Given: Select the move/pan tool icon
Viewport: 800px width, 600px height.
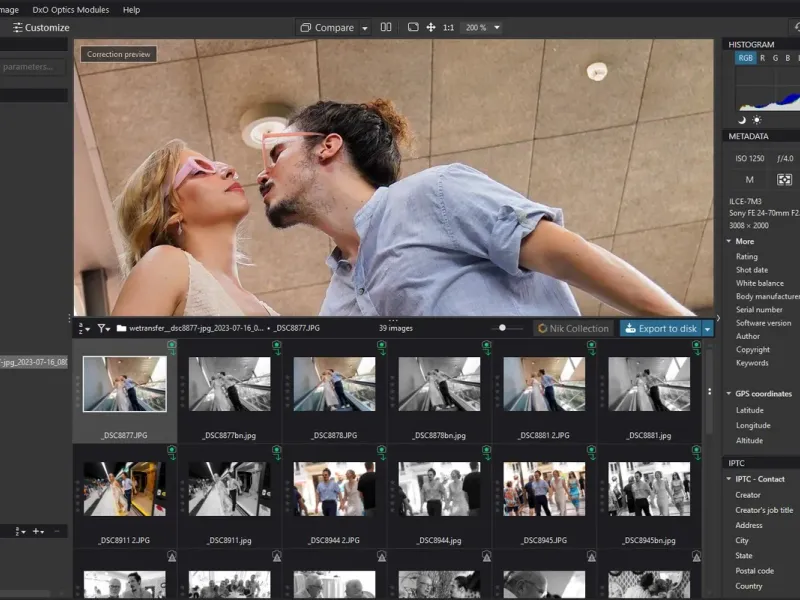Looking at the screenshot, I should click(431, 28).
